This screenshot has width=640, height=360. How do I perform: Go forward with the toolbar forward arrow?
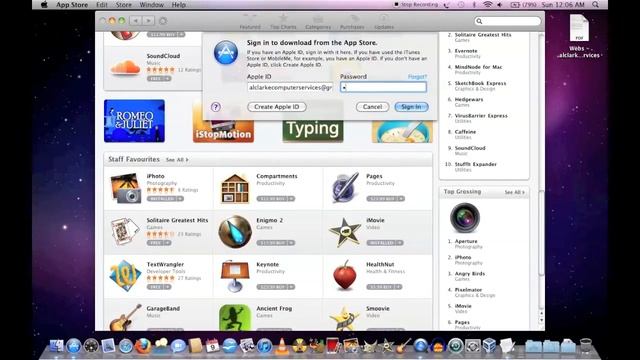click(149, 20)
